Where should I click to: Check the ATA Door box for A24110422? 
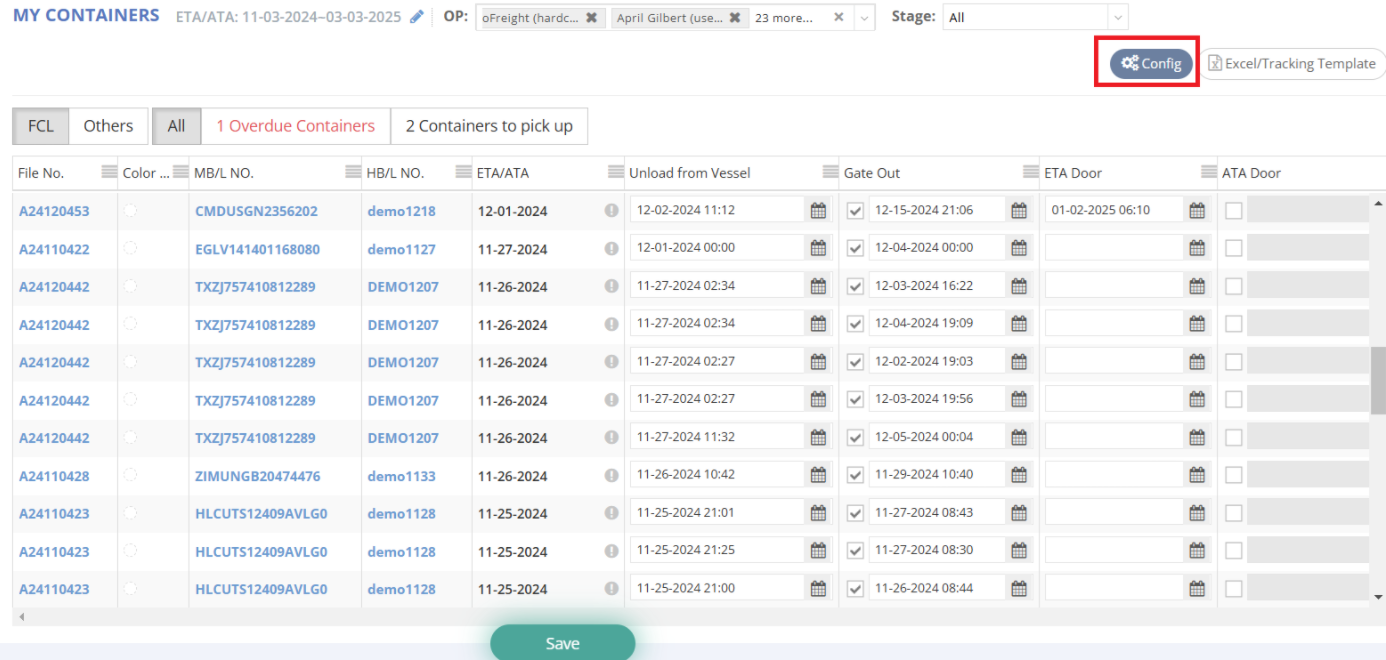coord(1234,248)
